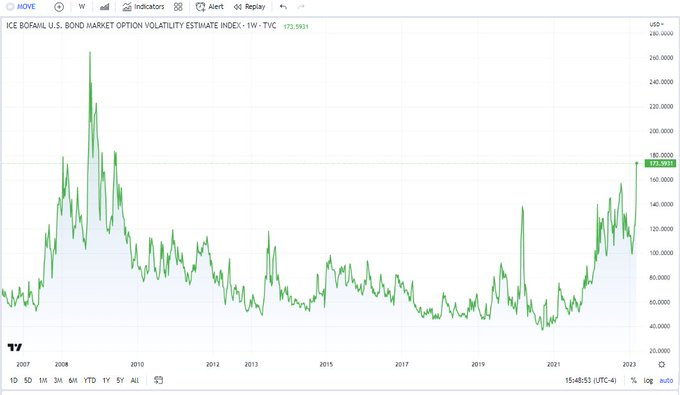Select the 5D time range
The image size is (680, 395).
28,380
